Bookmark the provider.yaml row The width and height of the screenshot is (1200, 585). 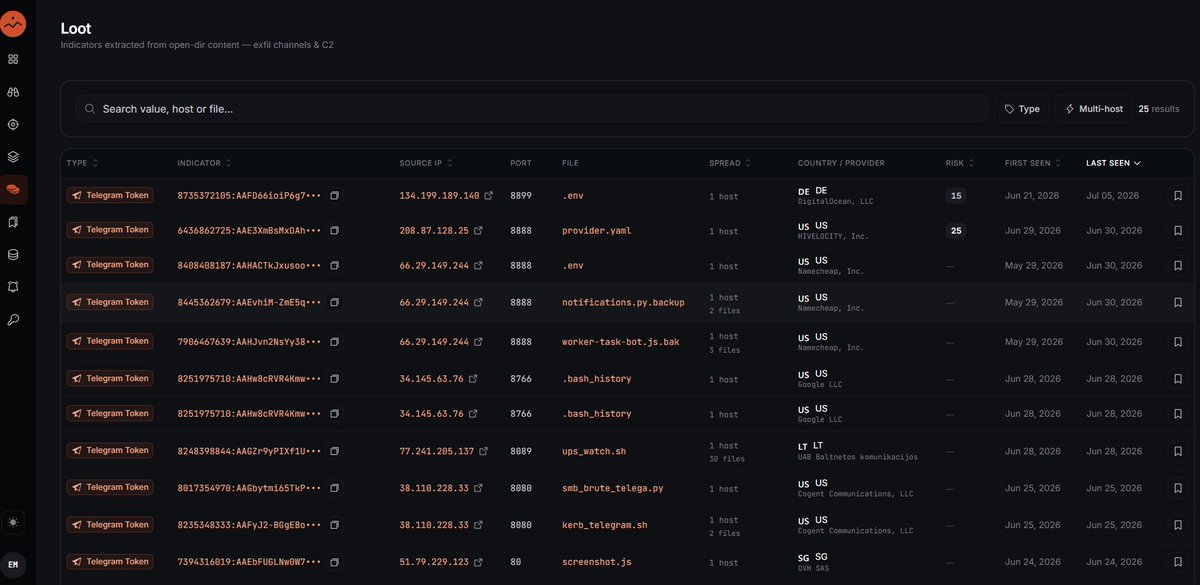click(x=1177, y=230)
